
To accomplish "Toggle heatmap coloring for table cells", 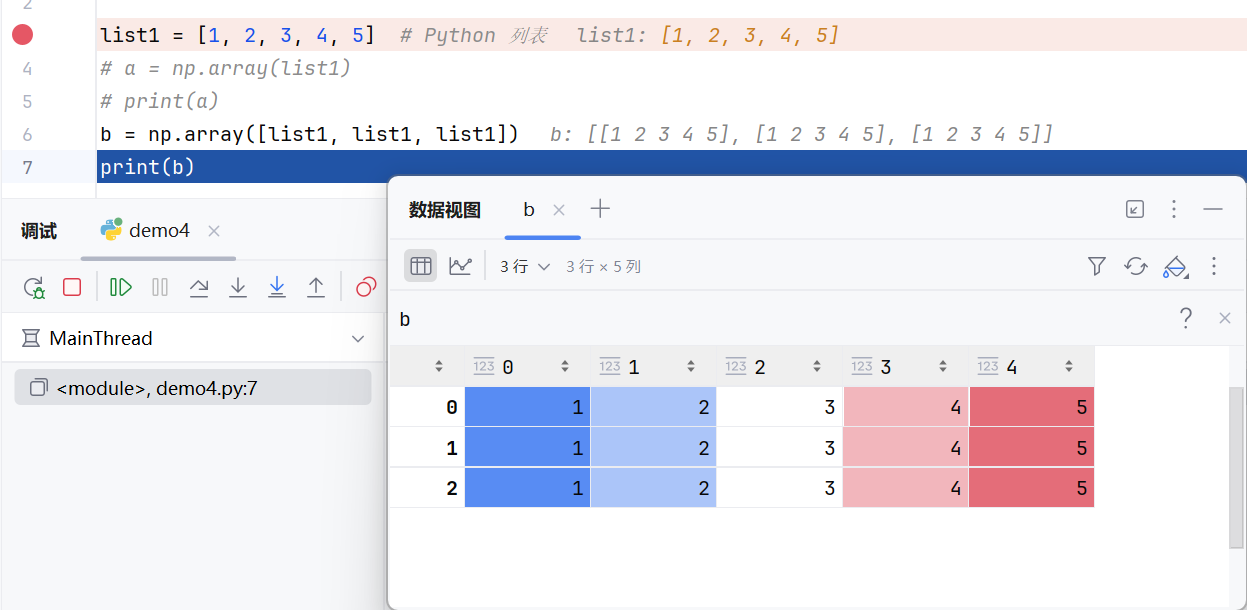I will [1175, 266].
